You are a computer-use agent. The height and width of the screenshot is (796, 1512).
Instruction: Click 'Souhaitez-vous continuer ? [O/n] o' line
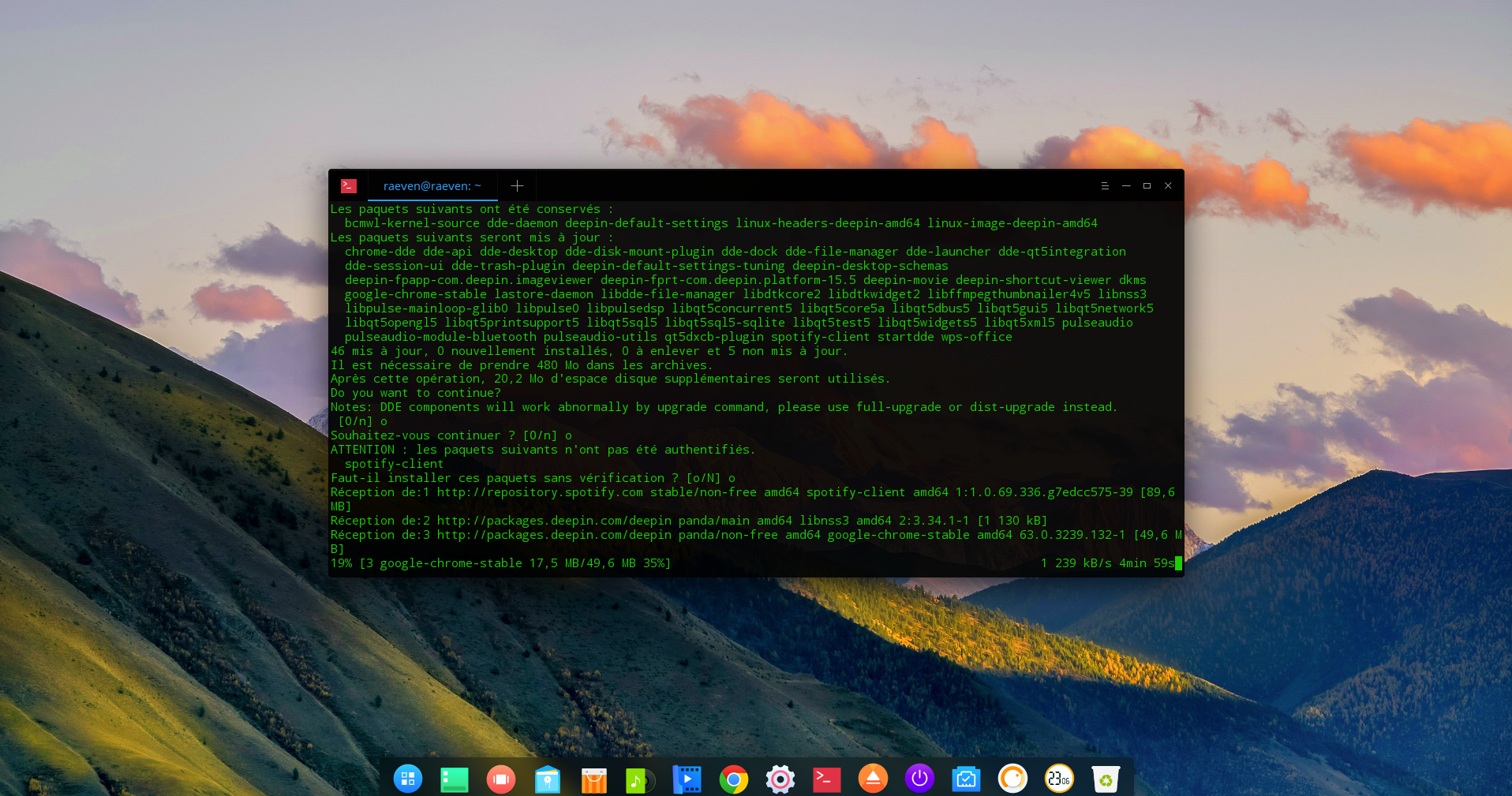tap(451, 435)
